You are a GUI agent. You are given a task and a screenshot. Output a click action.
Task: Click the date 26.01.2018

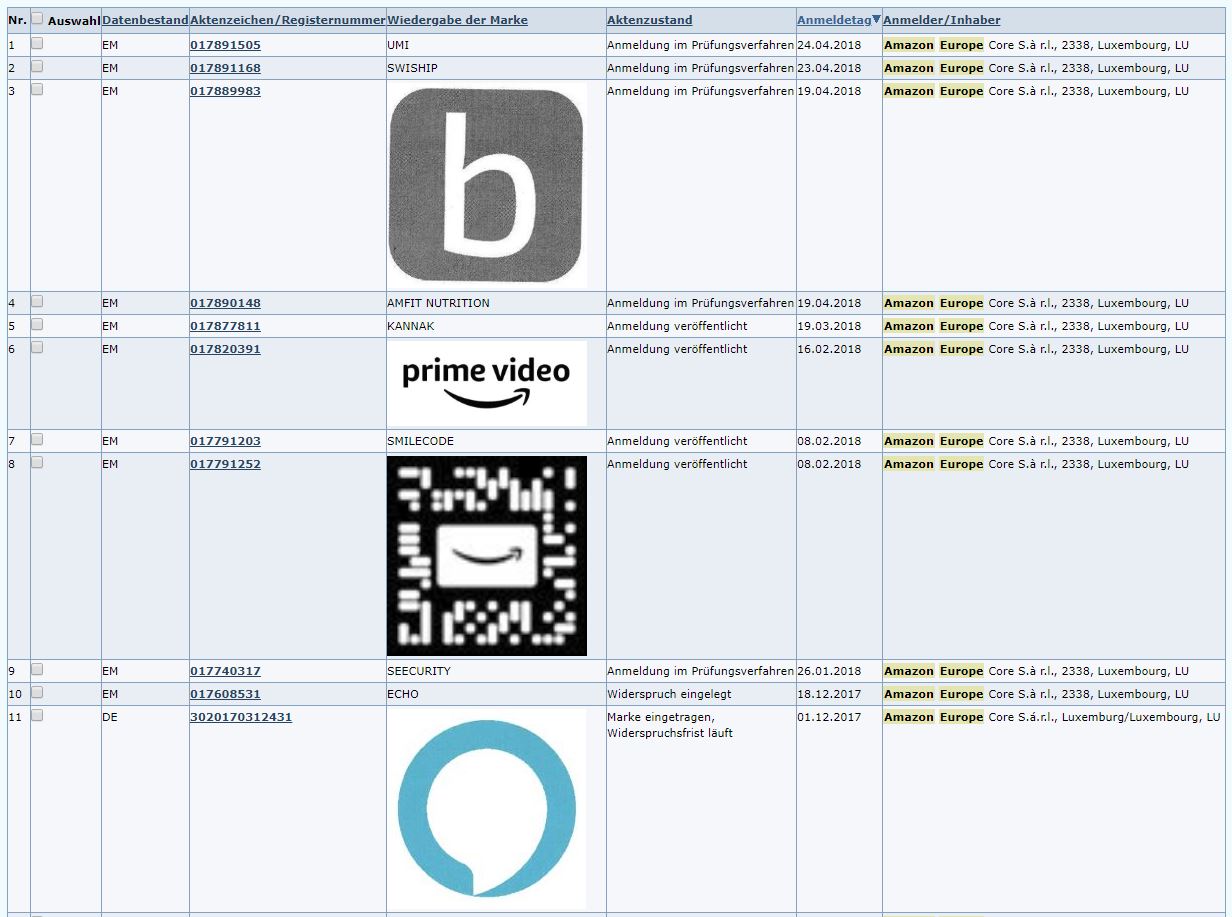click(x=829, y=671)
